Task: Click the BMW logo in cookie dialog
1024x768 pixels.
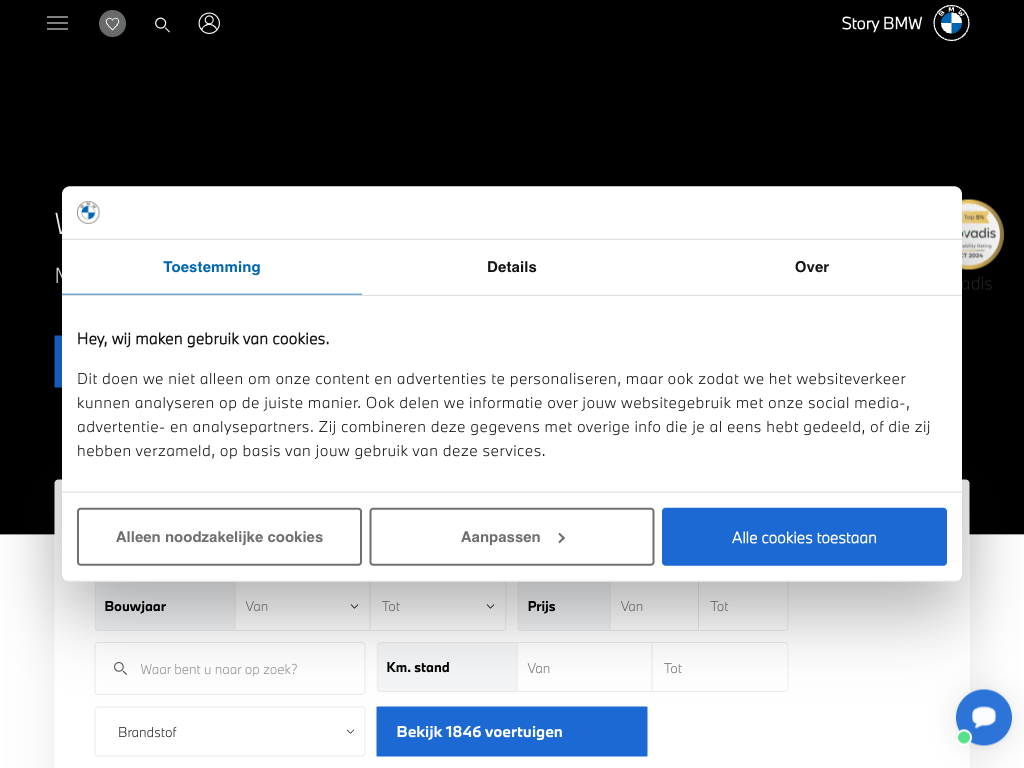Action: pos(88,212)
